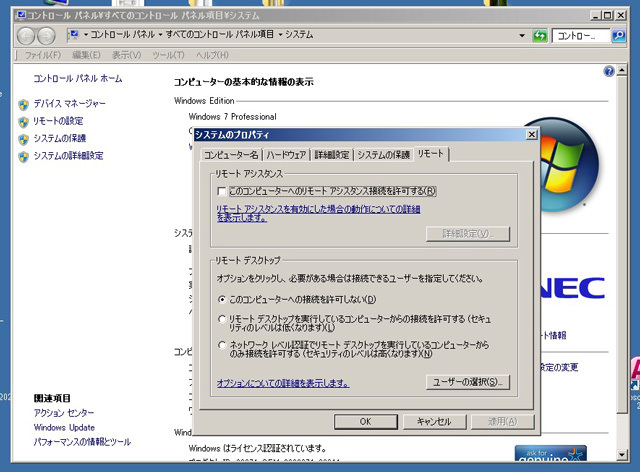The width and height of the screenshot is (640, 472).
Task: Click the ユーザーの選択(S) button
Action: tap(468, 382)
